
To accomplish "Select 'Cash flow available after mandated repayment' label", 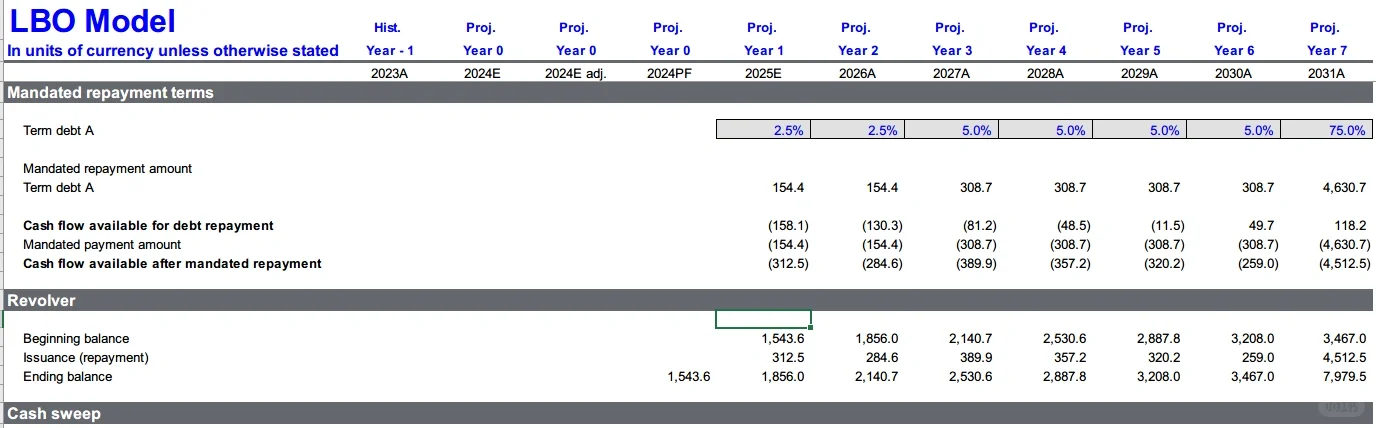I will (x=172, y=264).
